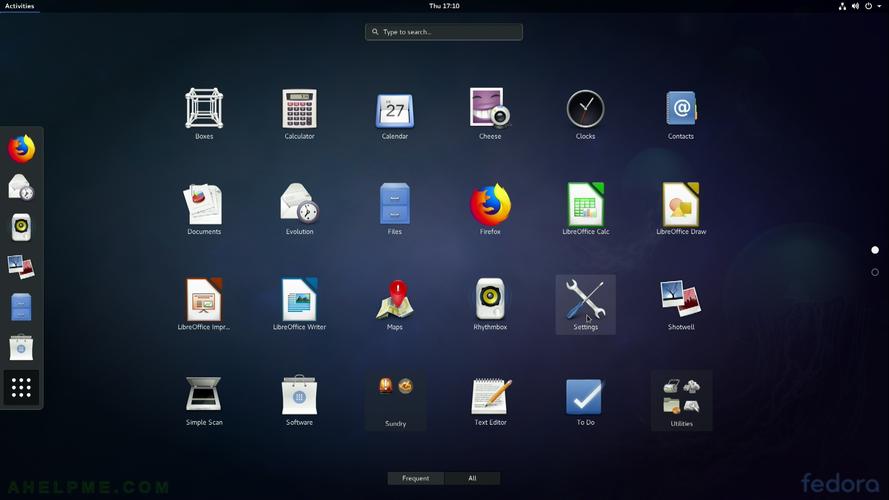Launch LibreOffice Impress
Screen dimensions: 889x500
tap(204, 304)
